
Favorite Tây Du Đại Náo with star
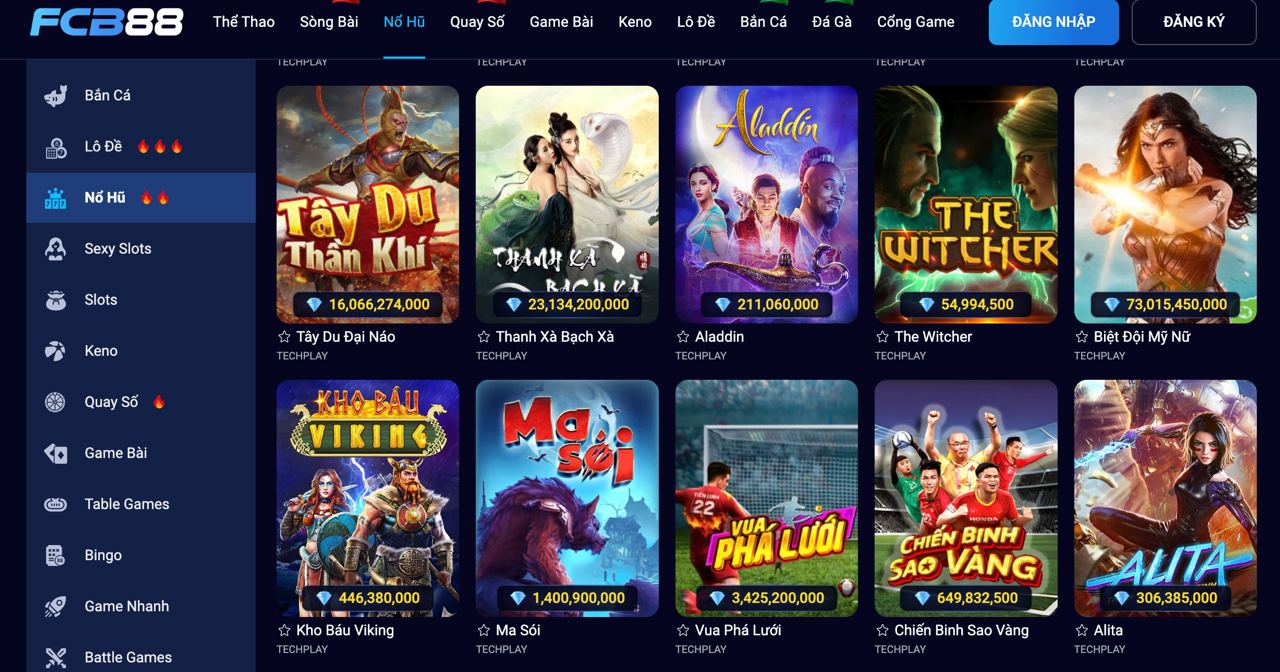point(284,337)
